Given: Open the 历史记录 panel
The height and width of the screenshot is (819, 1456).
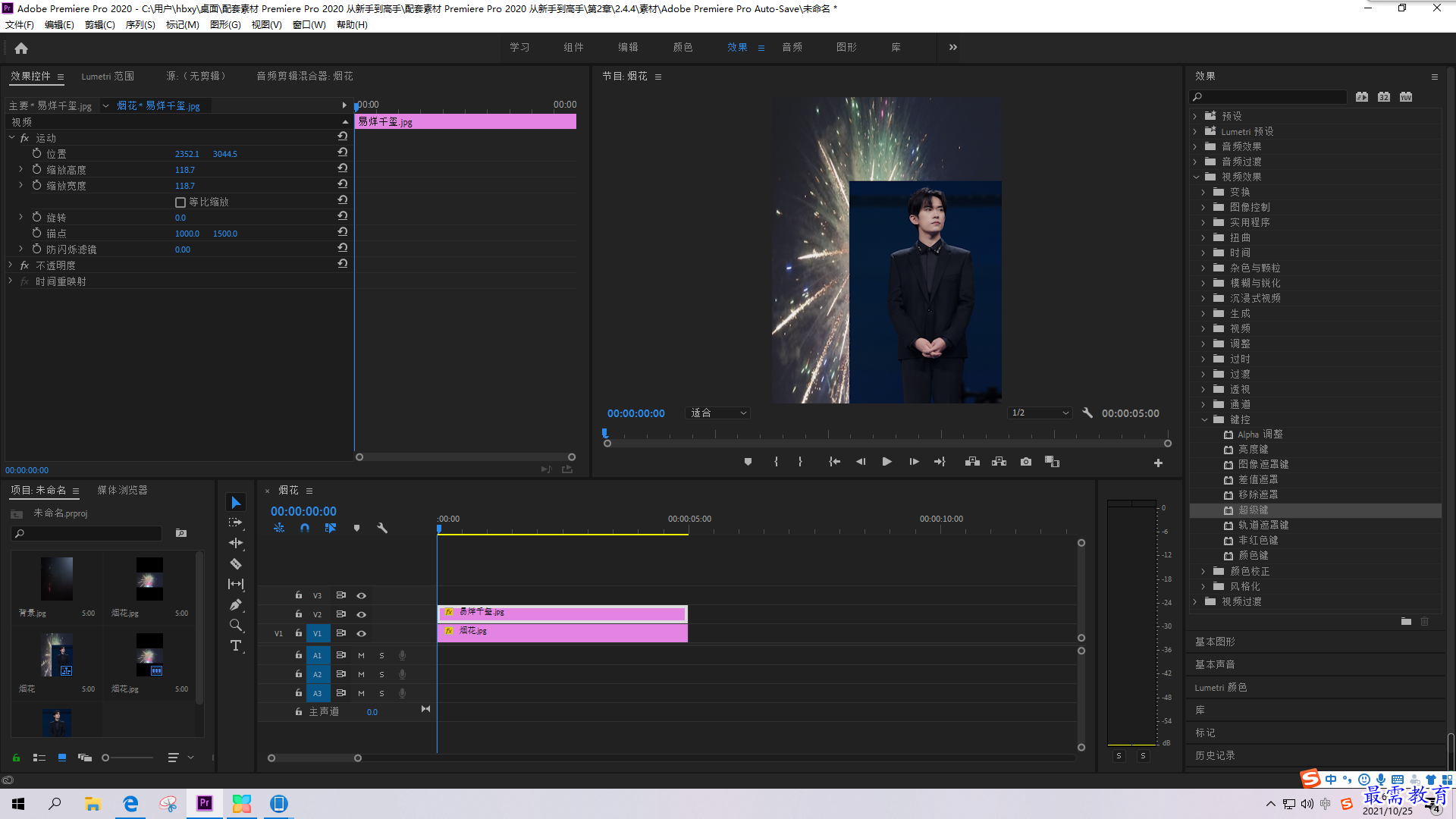Looking at the screenshot, I should 1215,756.
